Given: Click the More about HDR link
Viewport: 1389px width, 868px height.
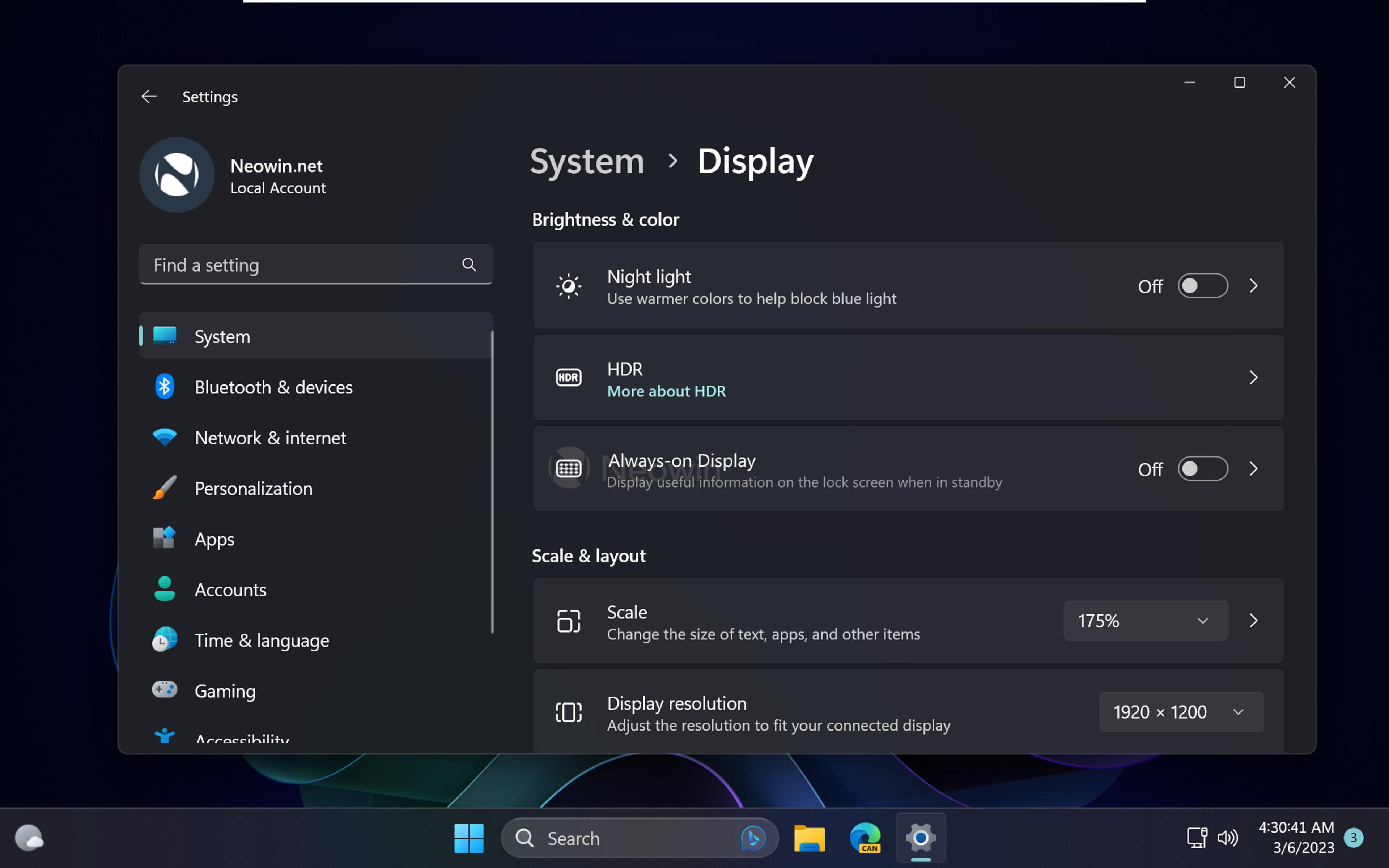Looking at the screenshot, I should pyautogui.click(x=666, y=392).
